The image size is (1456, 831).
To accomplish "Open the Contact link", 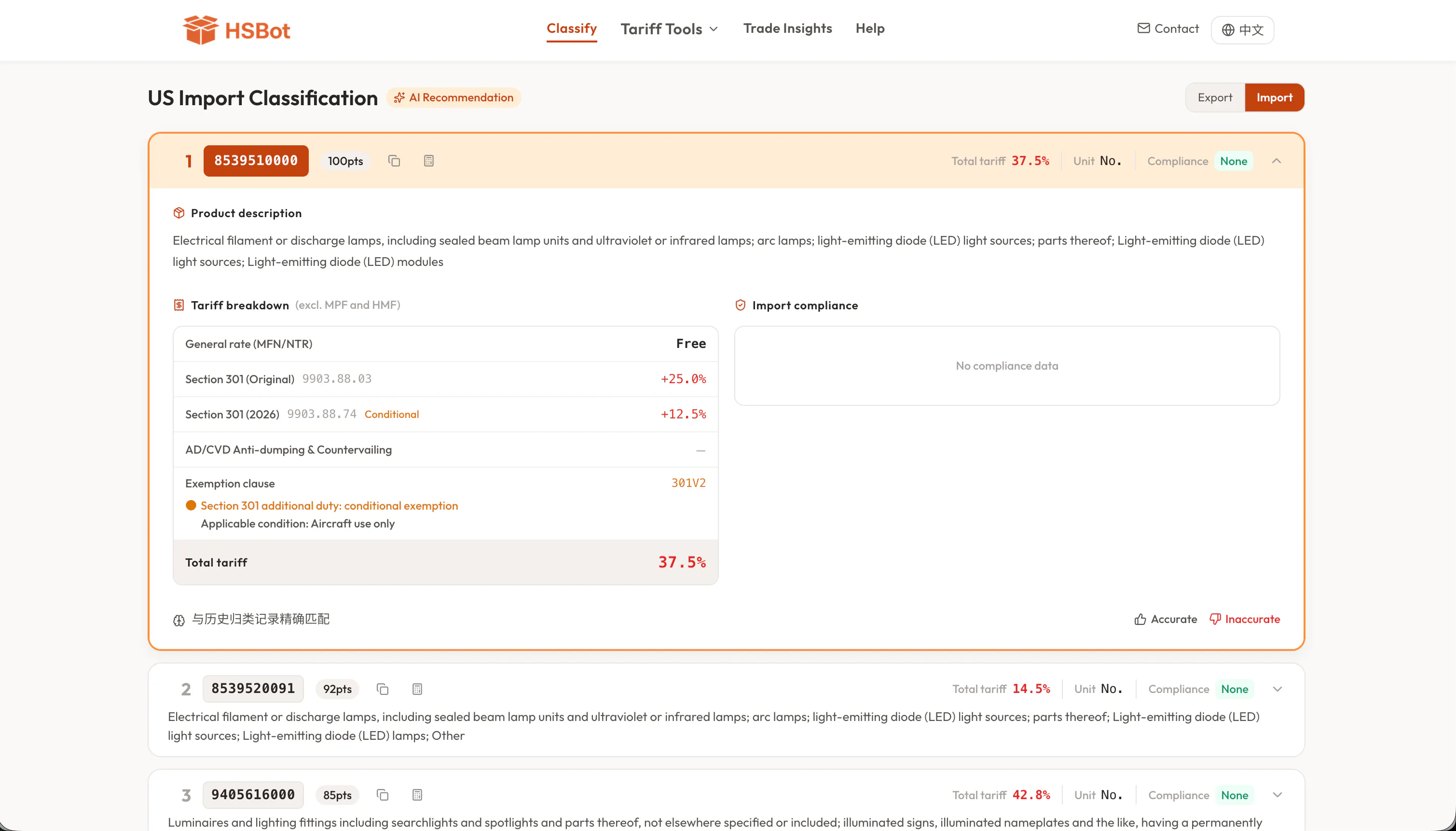I will tap(1168, 28).
